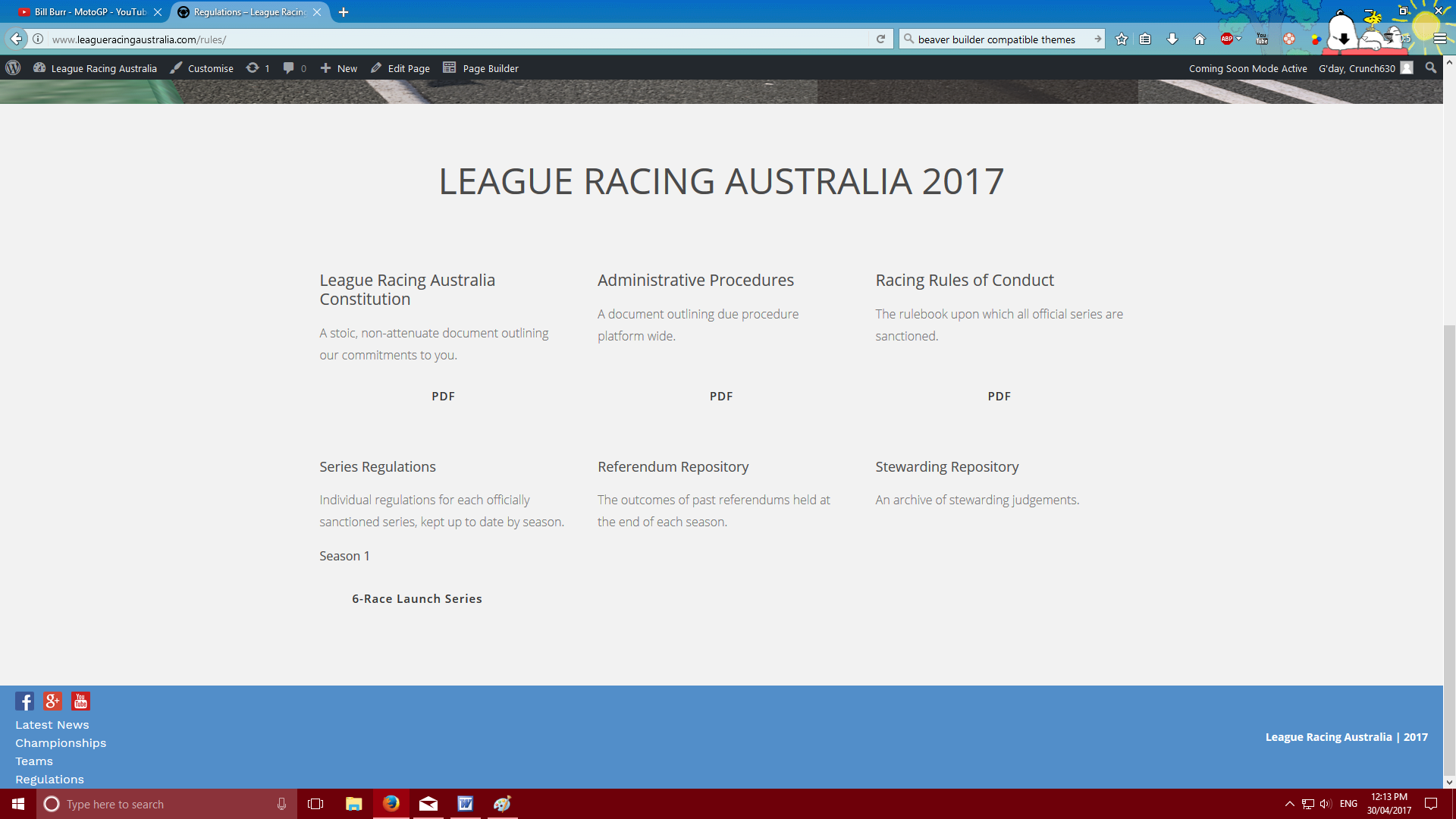Open Adblock Plus dropdown arrow
The width and height of the screenshot is (1456, 819).
click(x=1239, y=39)
